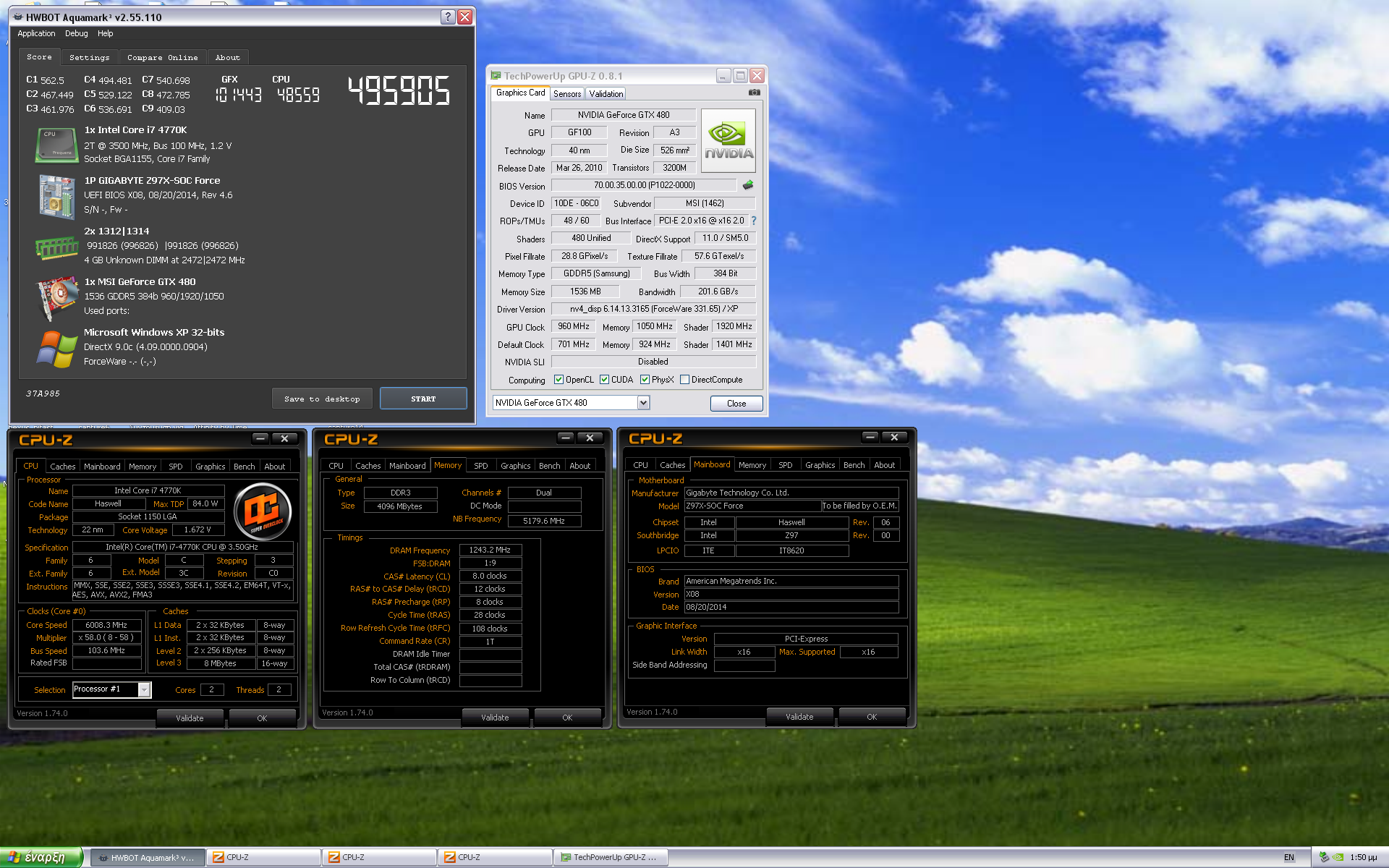This screenshot has height=868, width=1389.
Task: Click the motherboard icon in Aquamark
Action: coord(56,196)
